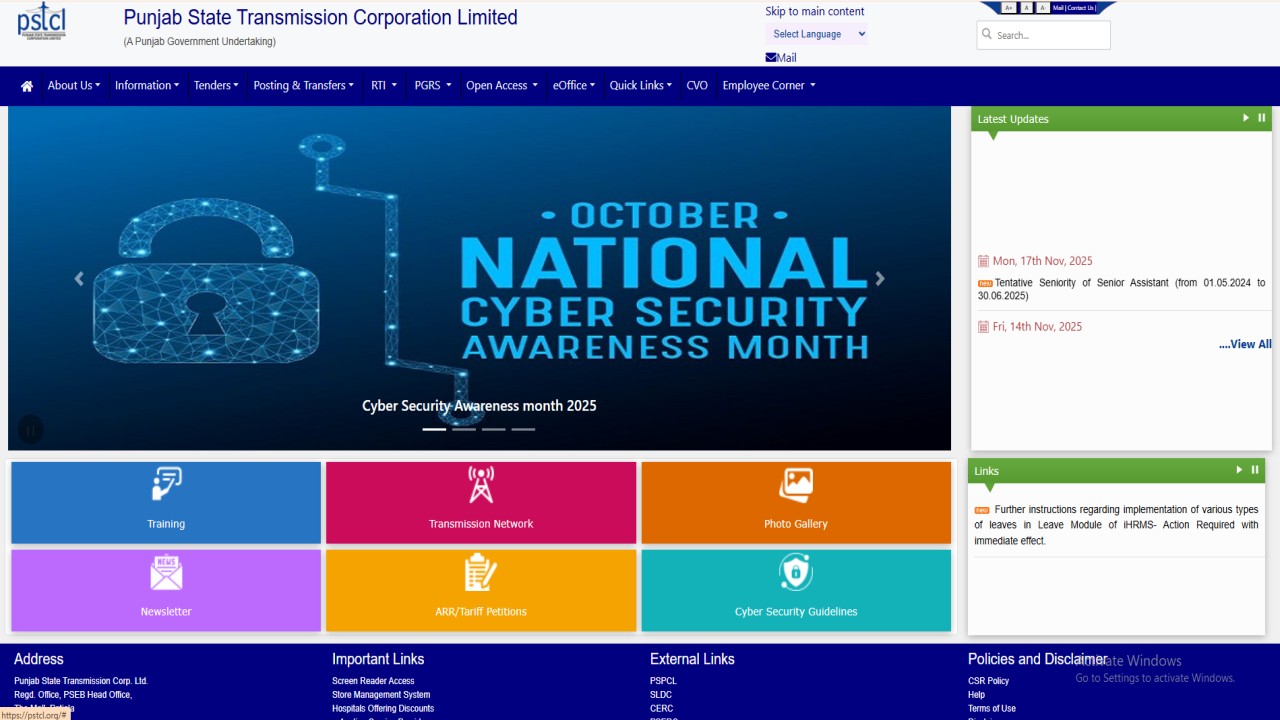The image size is (1280, 720).
Task: Open the Transmission Network tower icon
Action: click(x=481, y=485)
